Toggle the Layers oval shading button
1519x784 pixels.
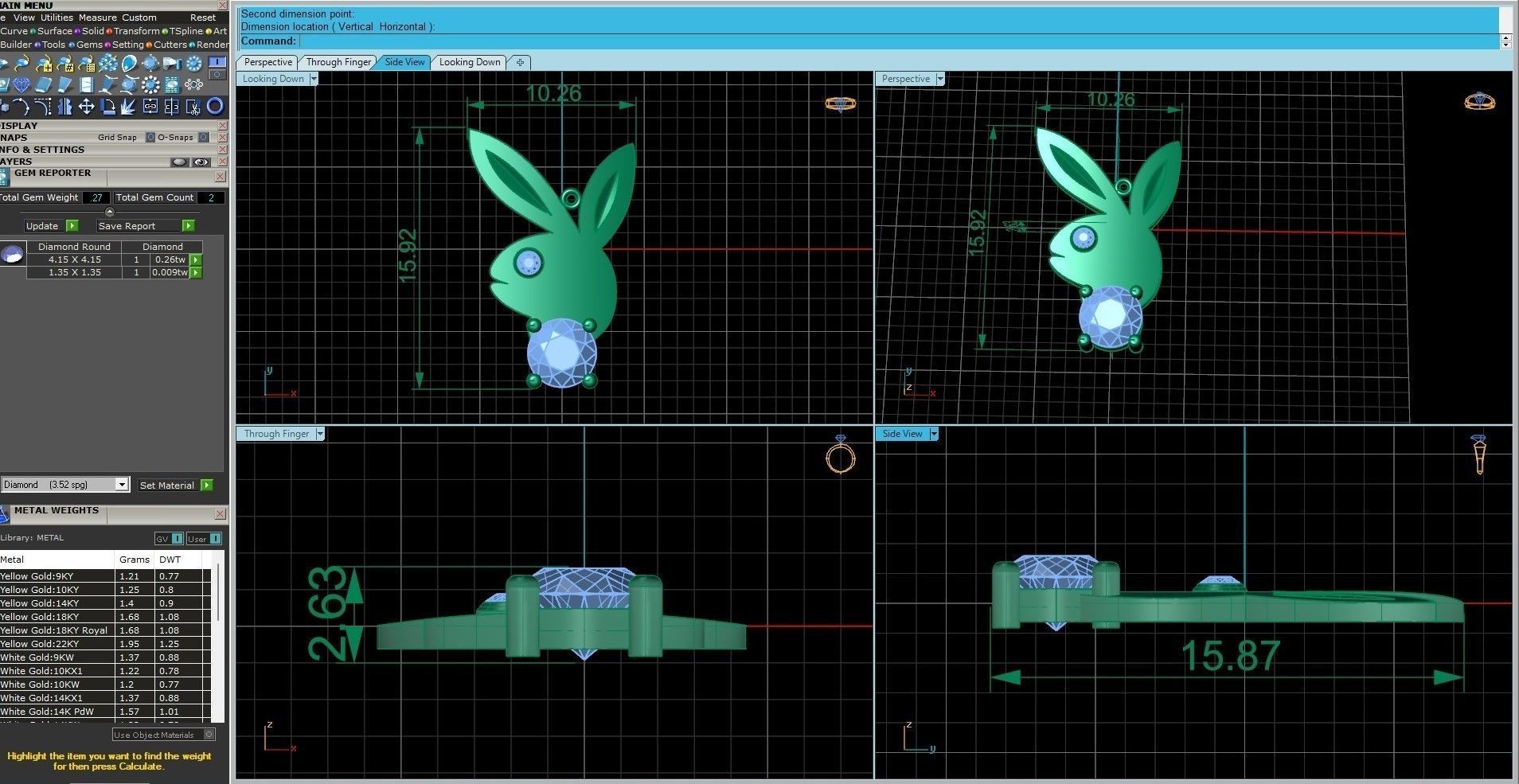point(180,162)
